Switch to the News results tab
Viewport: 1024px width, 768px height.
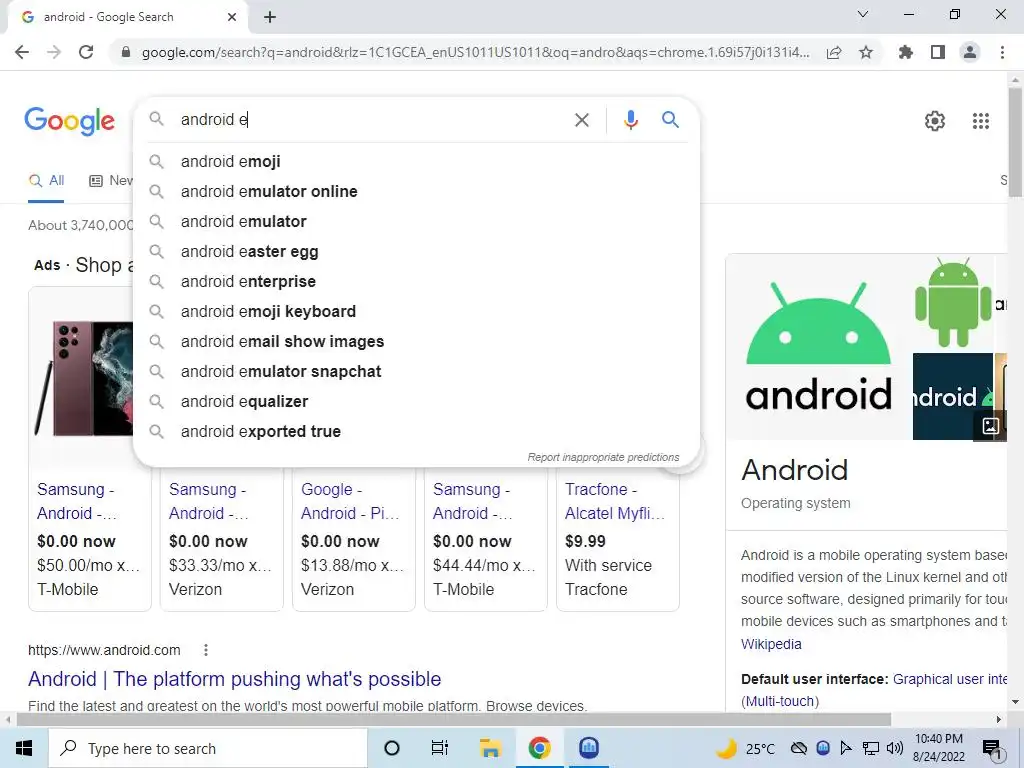pyautogui.click(x=111, y=181)
